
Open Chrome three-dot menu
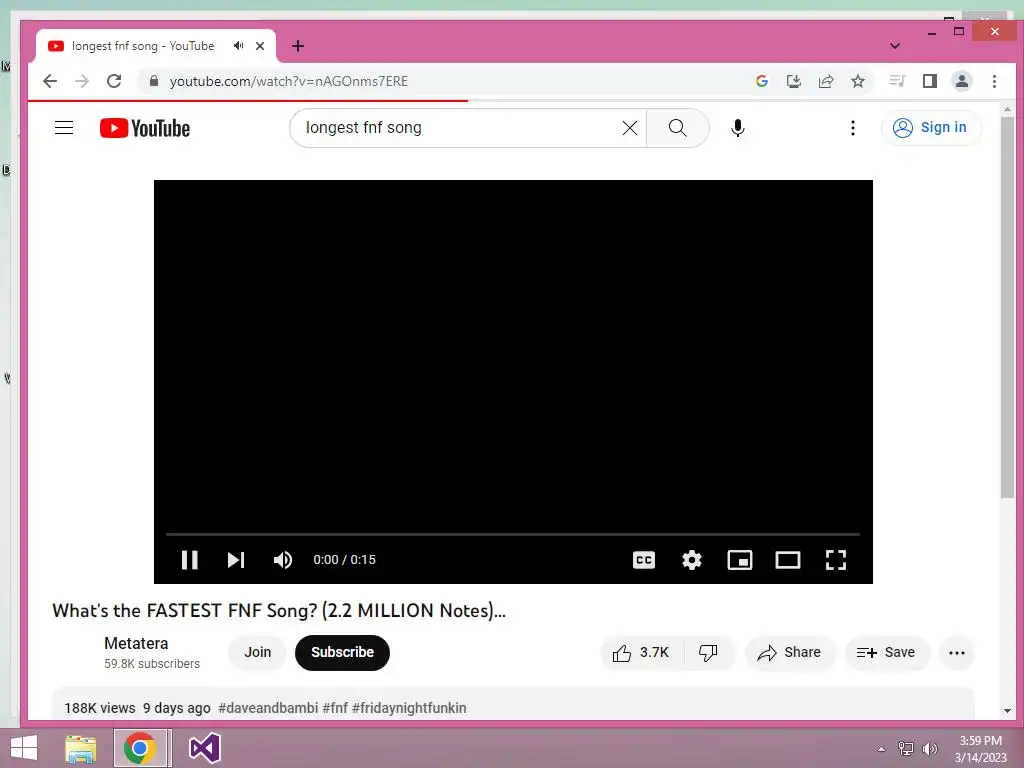994,81
